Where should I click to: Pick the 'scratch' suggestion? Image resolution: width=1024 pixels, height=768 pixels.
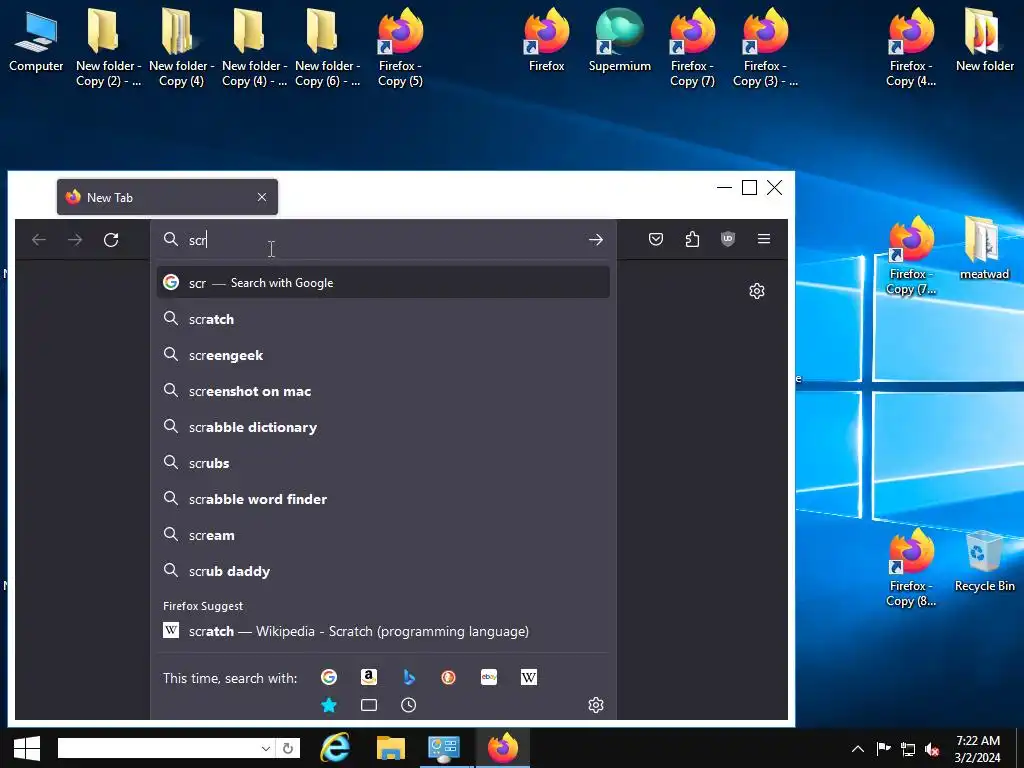pyautogui.click(x=383, y=319)
